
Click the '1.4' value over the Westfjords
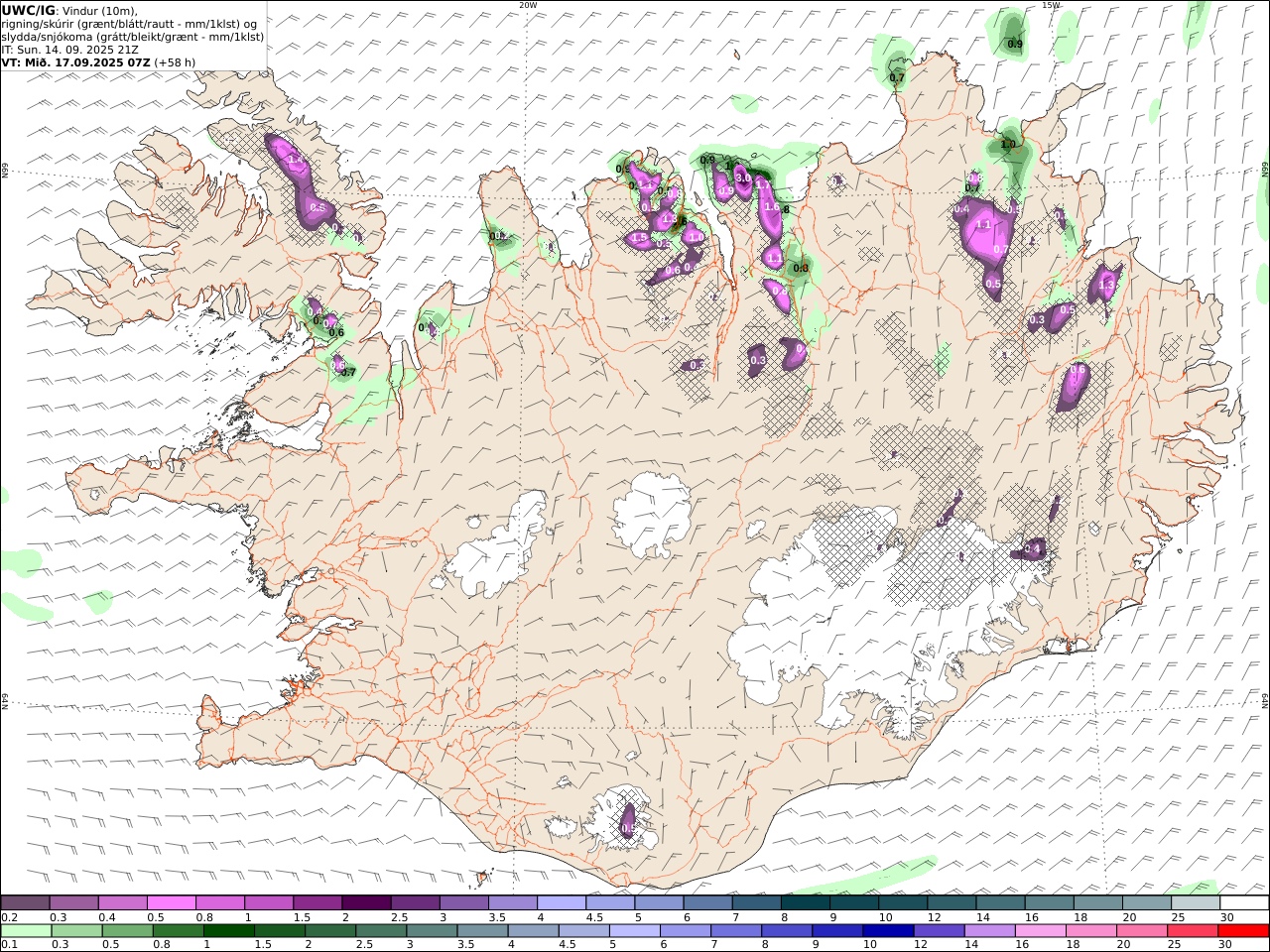click(294, 160)
